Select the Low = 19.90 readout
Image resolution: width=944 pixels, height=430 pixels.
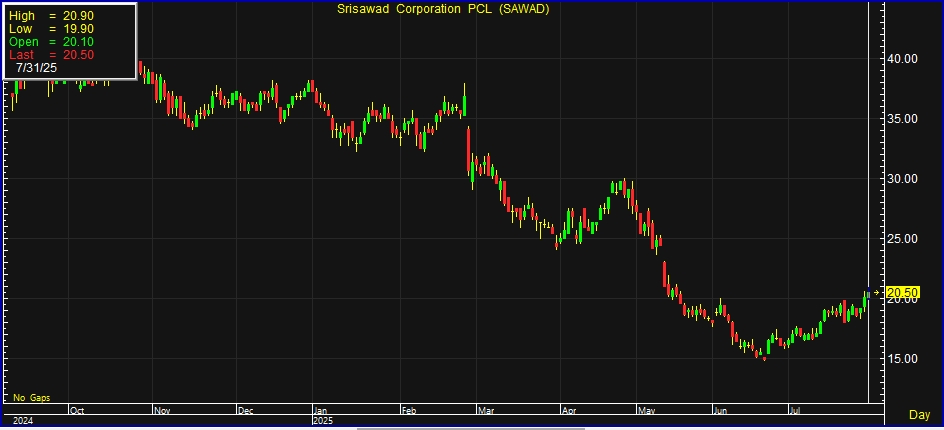[51, 29]
